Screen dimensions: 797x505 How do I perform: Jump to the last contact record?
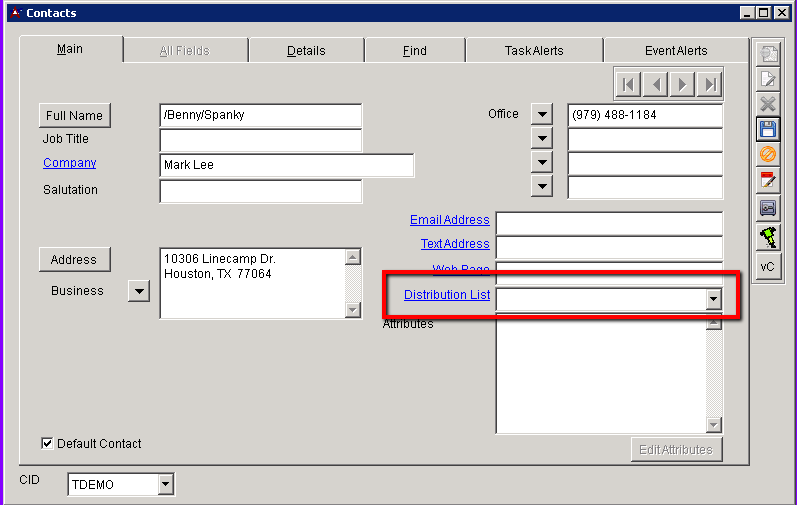pos(710,84)
